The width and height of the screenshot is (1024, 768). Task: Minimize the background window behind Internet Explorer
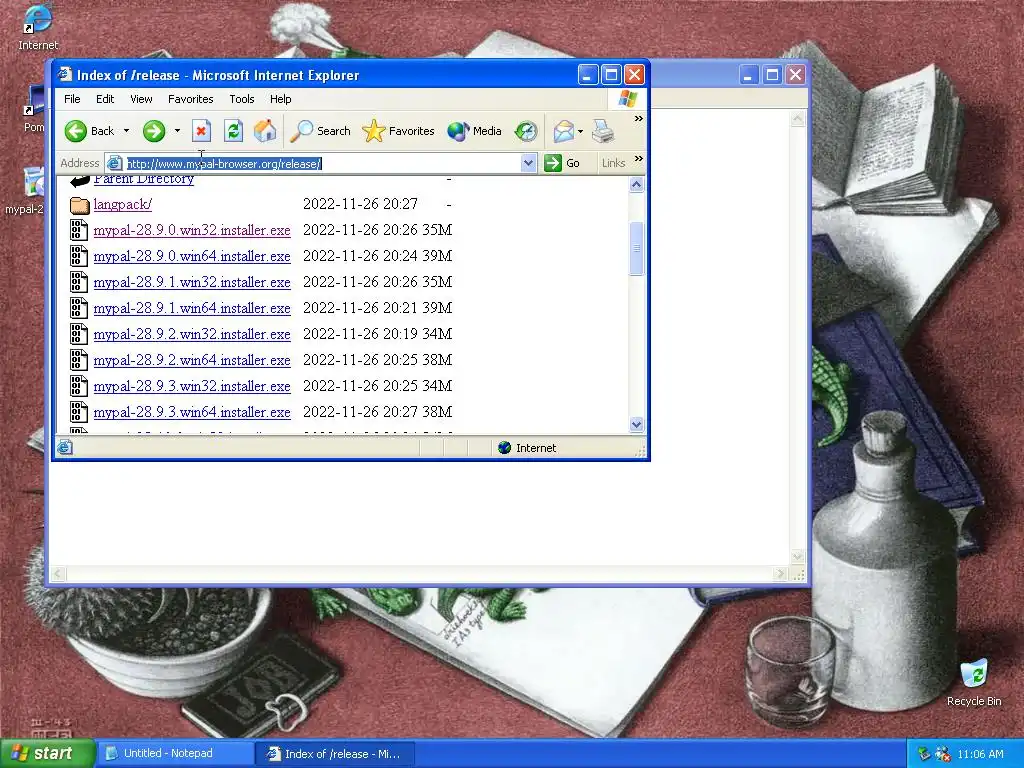(748, 74)
